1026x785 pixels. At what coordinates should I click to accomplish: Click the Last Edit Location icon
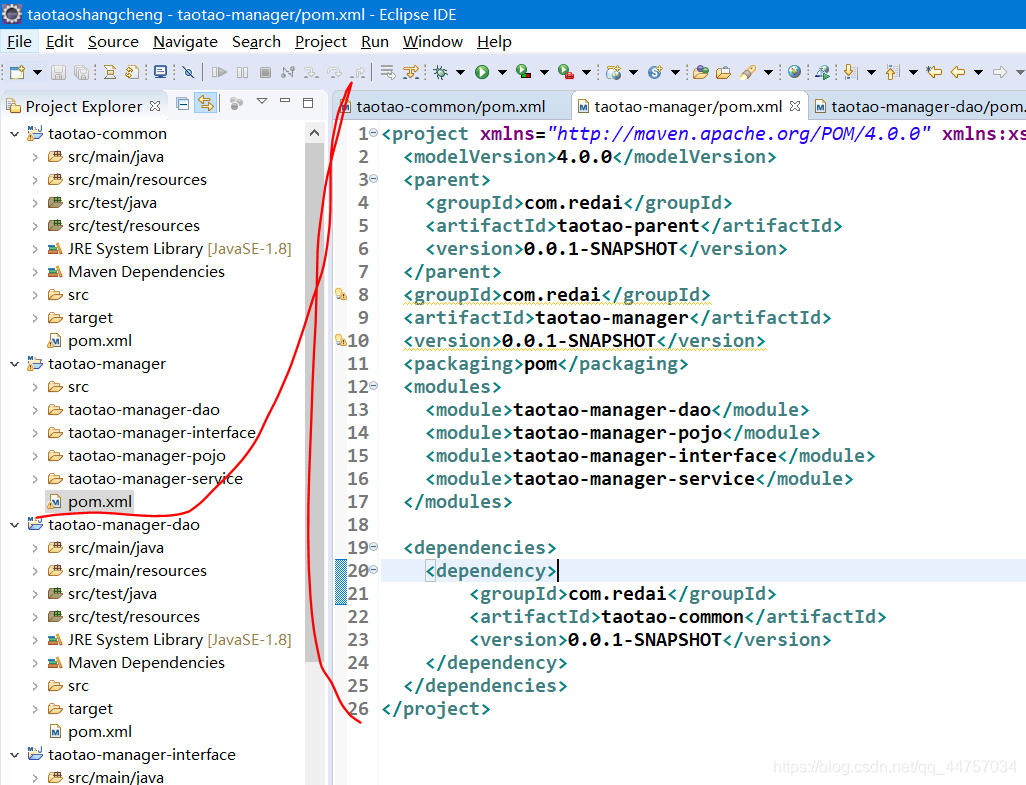tap(934, 72)
